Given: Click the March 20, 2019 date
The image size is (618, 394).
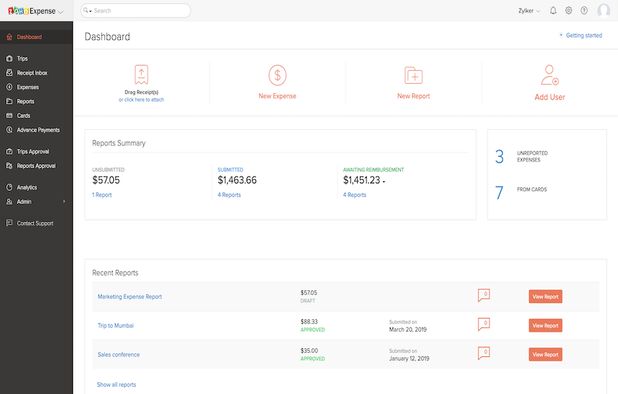Looking at the screenshot, I should click(x=408, y=329).
